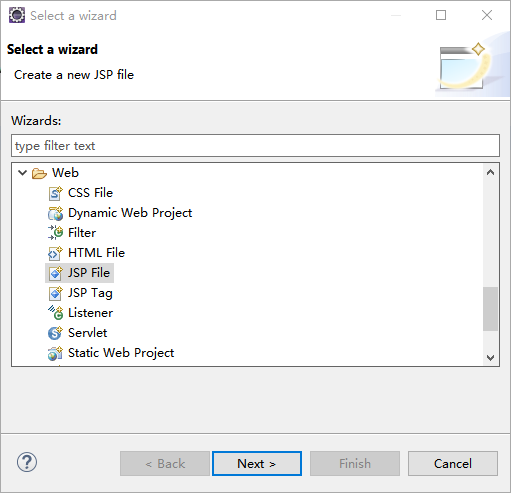The image size is (511, 493).
Task: Click the Dynamic Web Project globe icon
Action: click(x=55, y=213)
